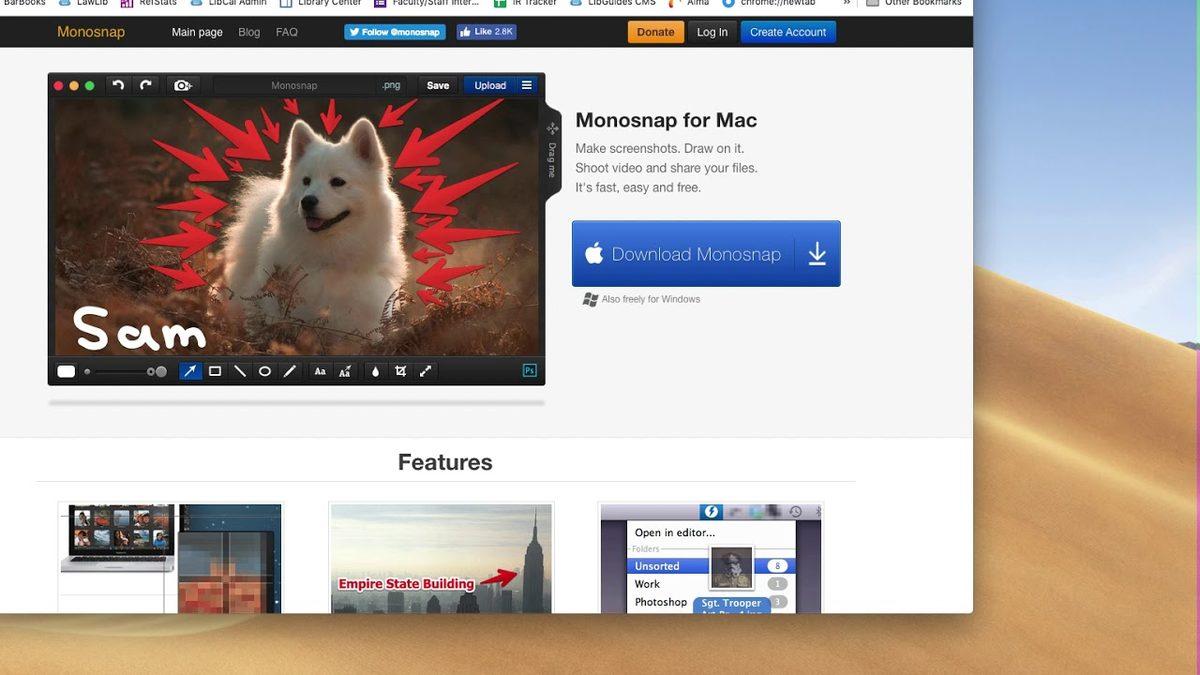Open the Empire State Building feature thumbnail
Image resolution: width=1200 pixels, height=675 pixels.
(x=441, y=558)
